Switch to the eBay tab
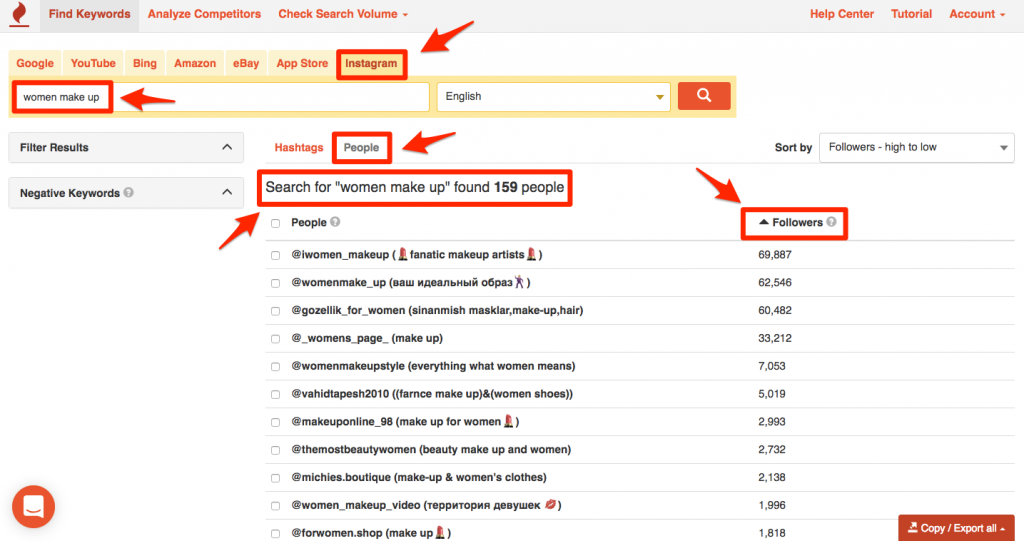This screenshot has height=541, width=1024. coord(246,63)
